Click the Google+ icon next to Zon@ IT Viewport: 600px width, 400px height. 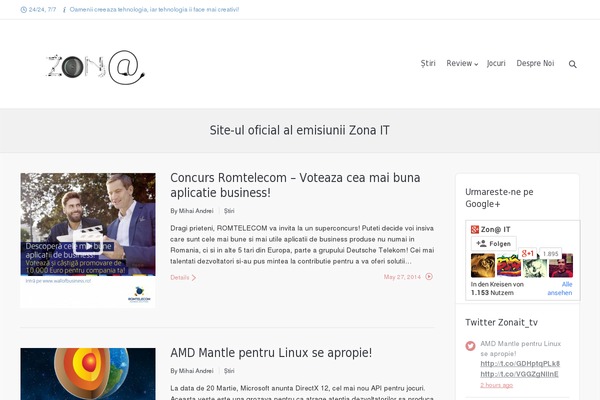(474, 230)
